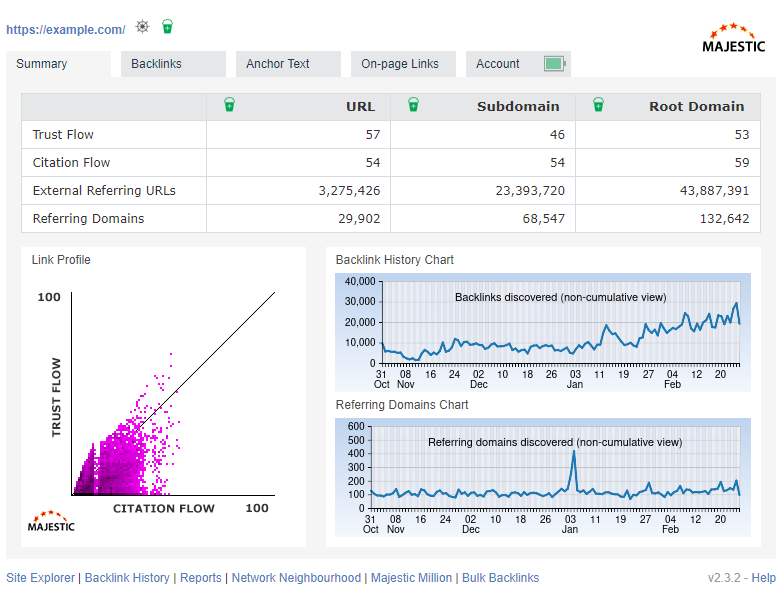
Task: Click the Majestic logo at top right
Action: pyautogui.click(x=733, y=38)
